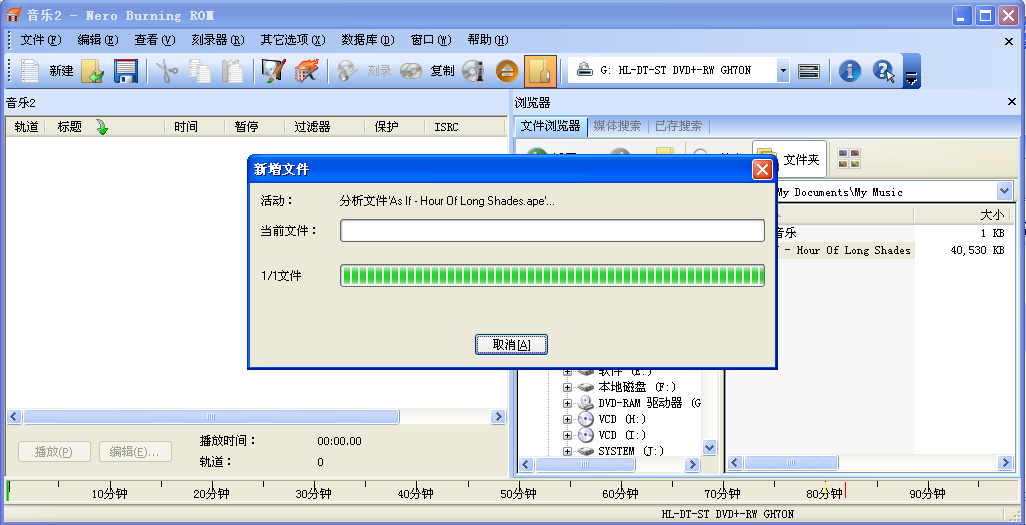Viewport: 1026px width, 525px height.
Task: Open the 查看(V) menu
Action: click(x=154, y=40)
